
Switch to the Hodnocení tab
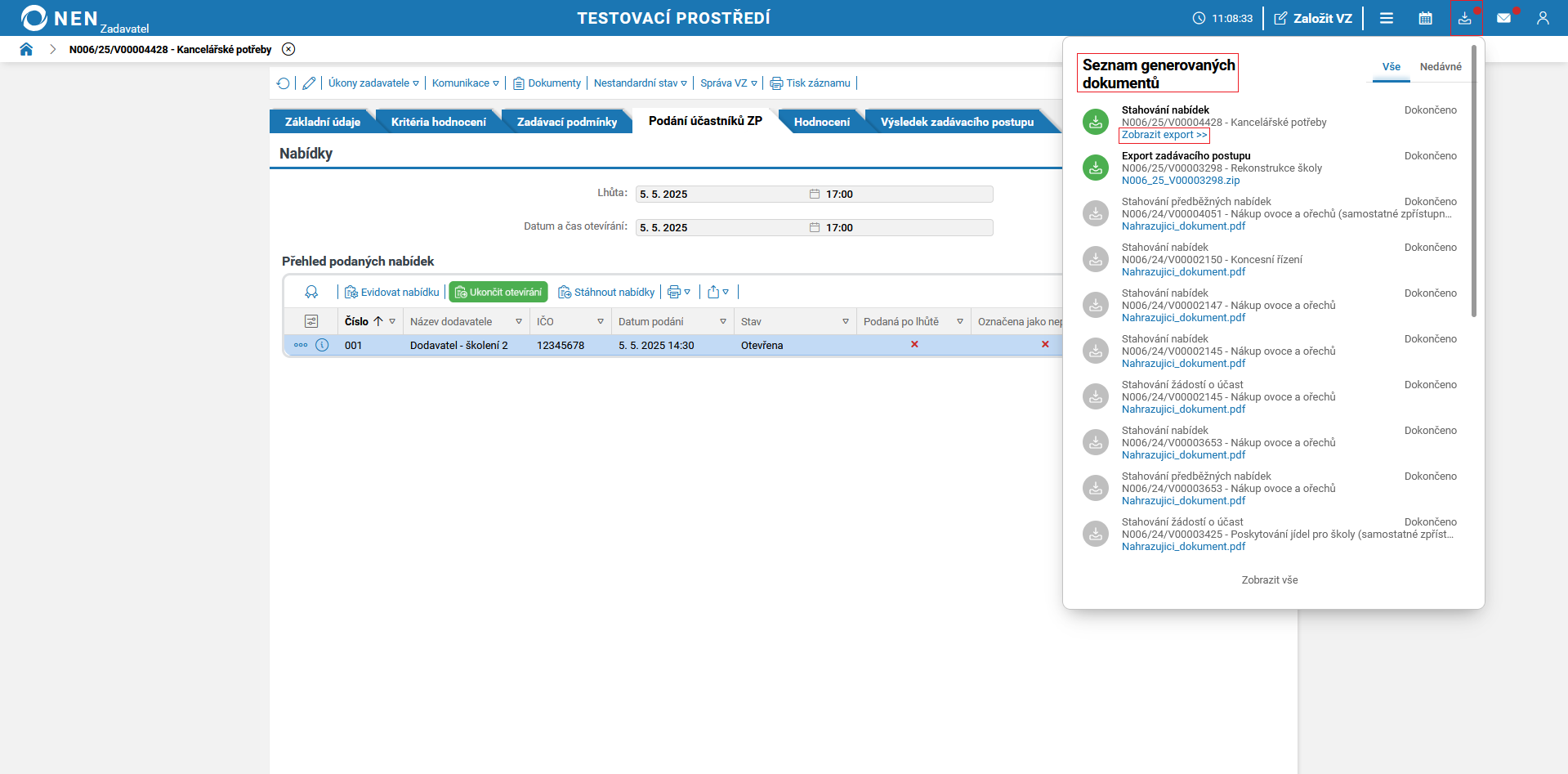pos(821,122)
